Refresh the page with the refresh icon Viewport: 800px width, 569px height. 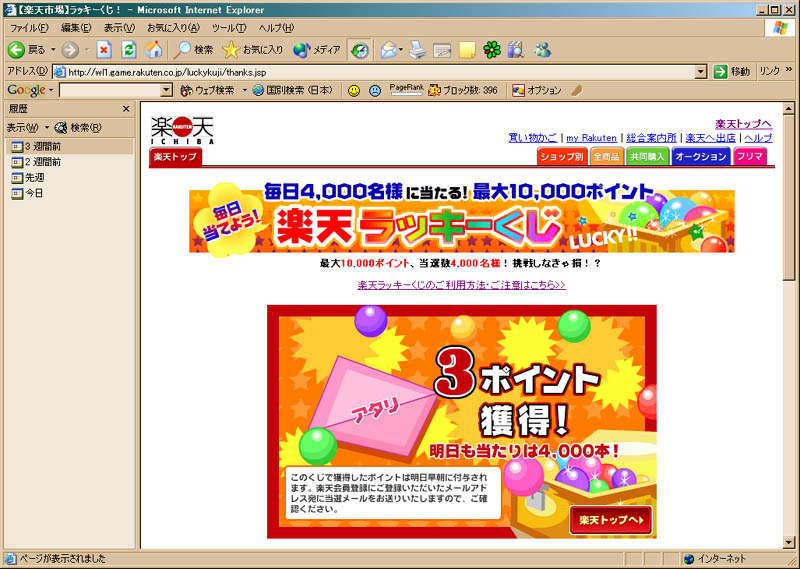point(129,50)
